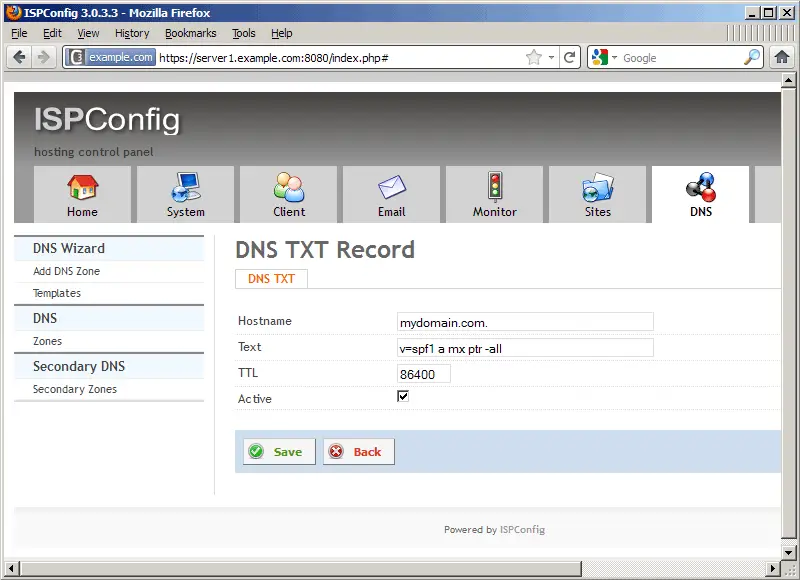Open the Help menu
This screenshot has width=800, height=580.
[x=282, y=33]
